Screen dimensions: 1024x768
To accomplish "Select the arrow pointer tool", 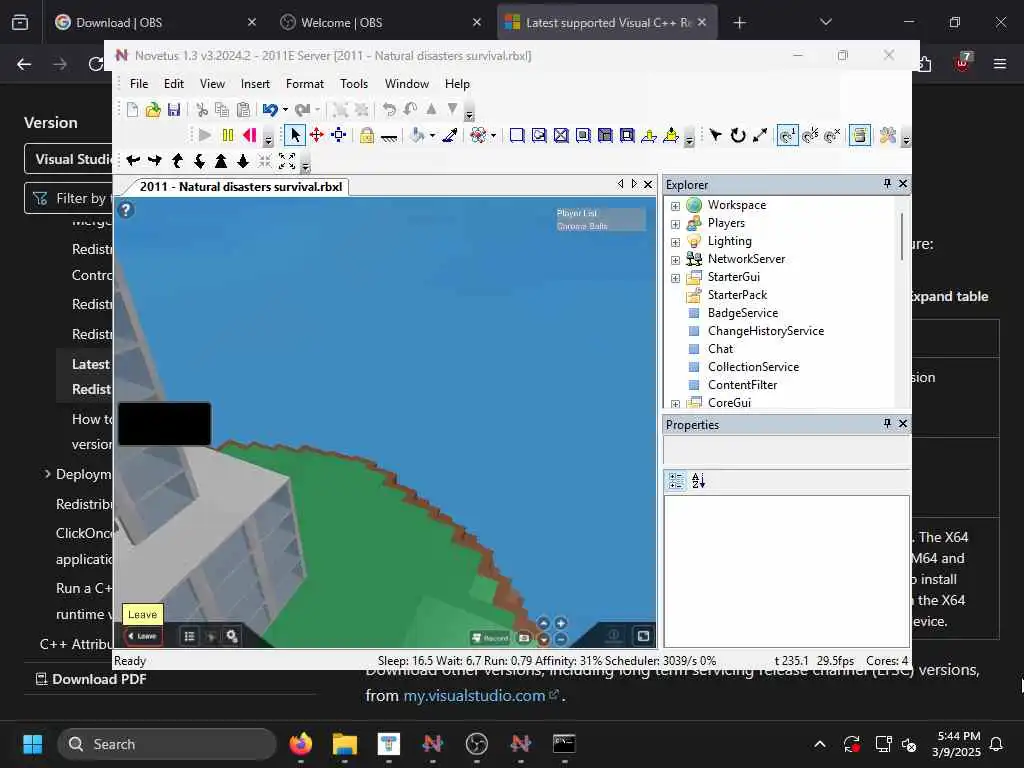I will tap(295, 135).
